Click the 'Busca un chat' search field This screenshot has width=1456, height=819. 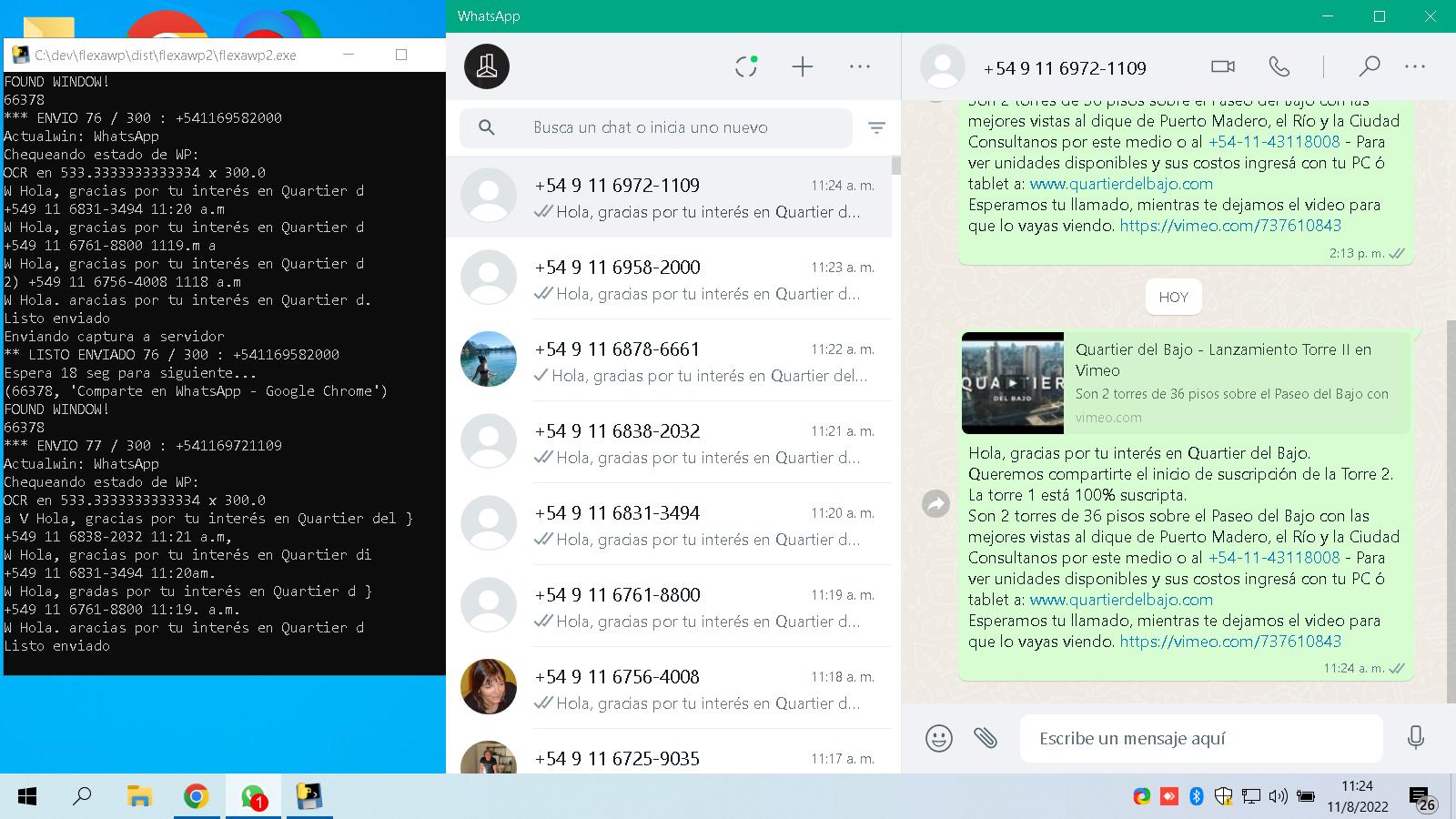655,127
